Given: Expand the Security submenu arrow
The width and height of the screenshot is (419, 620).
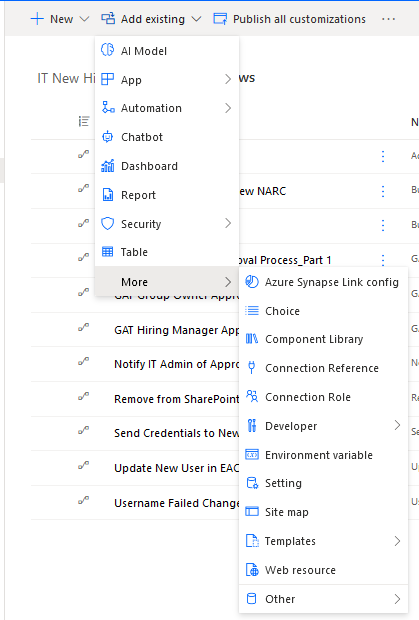Looking at the screenshot, I should coord(228,223).
